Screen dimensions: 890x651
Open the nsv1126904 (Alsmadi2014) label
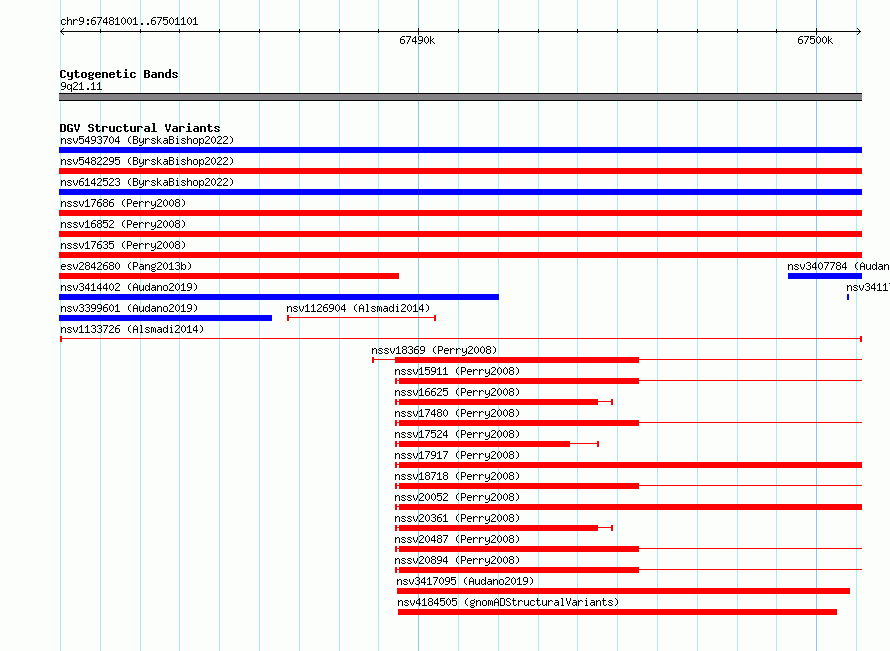[358, 308]
